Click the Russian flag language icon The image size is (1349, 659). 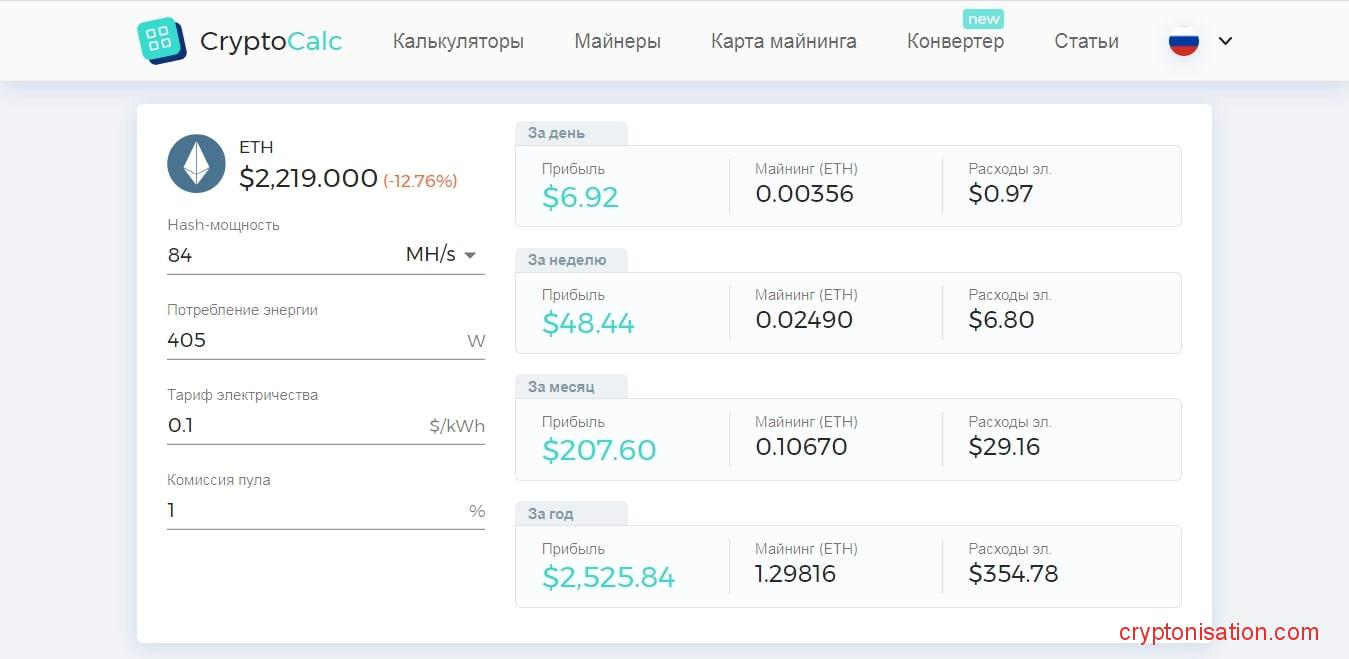click(1184, 41)
